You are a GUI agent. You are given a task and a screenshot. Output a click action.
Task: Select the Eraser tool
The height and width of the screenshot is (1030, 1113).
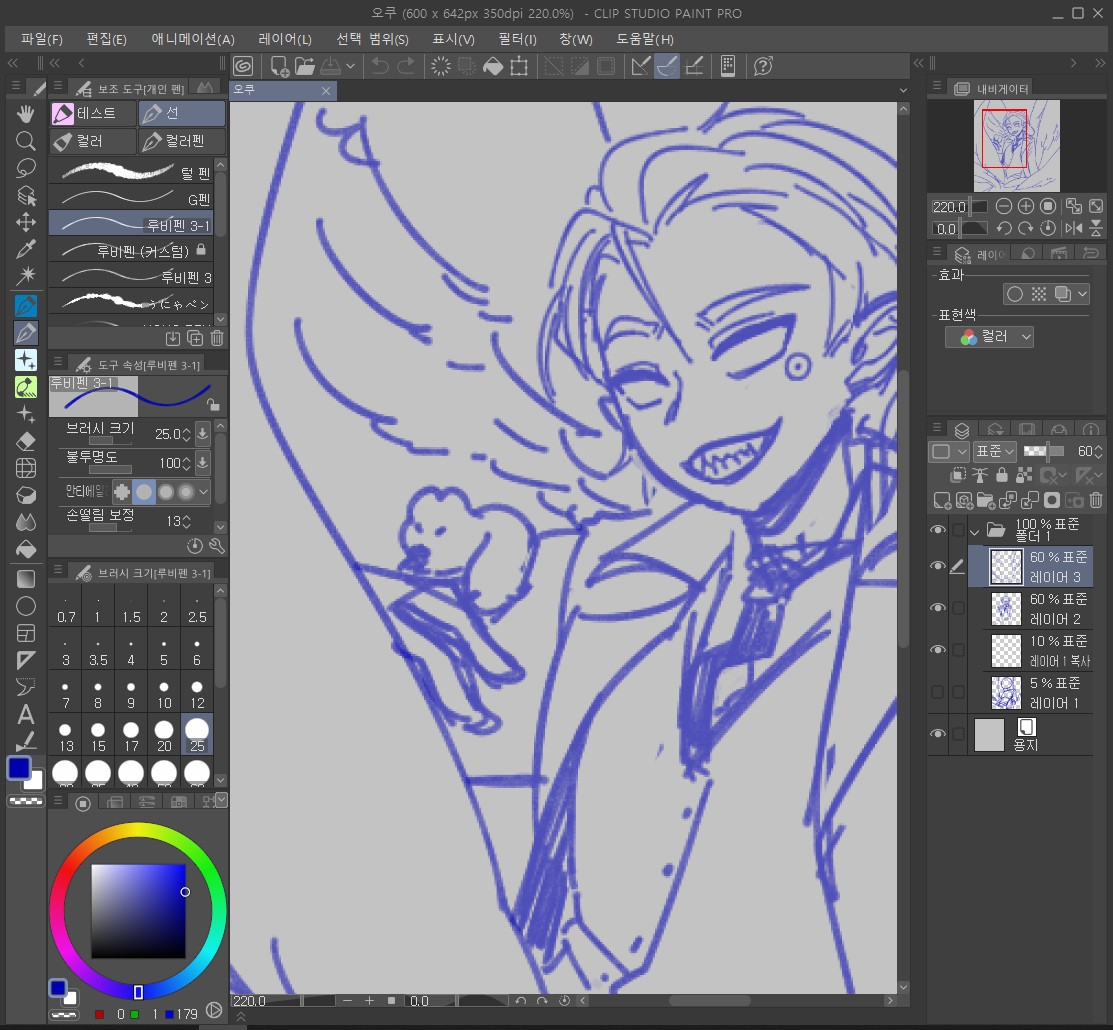tap(26, 441)
